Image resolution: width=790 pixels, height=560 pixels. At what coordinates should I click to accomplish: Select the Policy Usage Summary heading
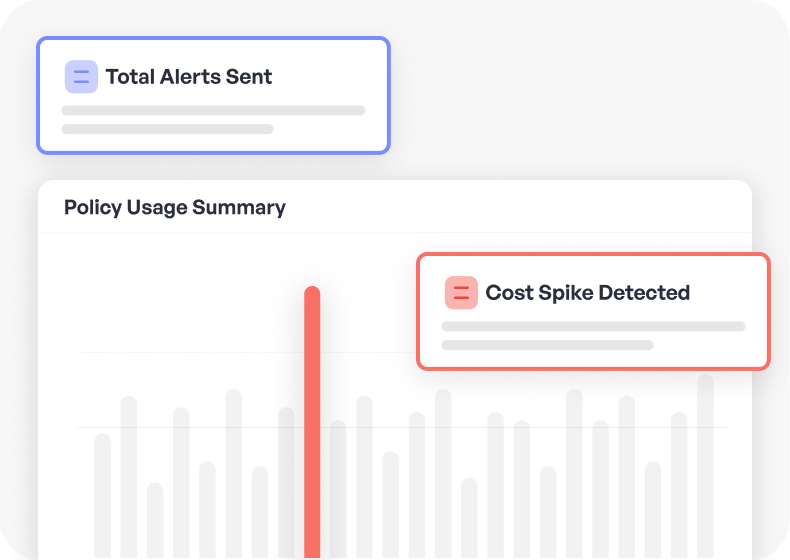175,208
